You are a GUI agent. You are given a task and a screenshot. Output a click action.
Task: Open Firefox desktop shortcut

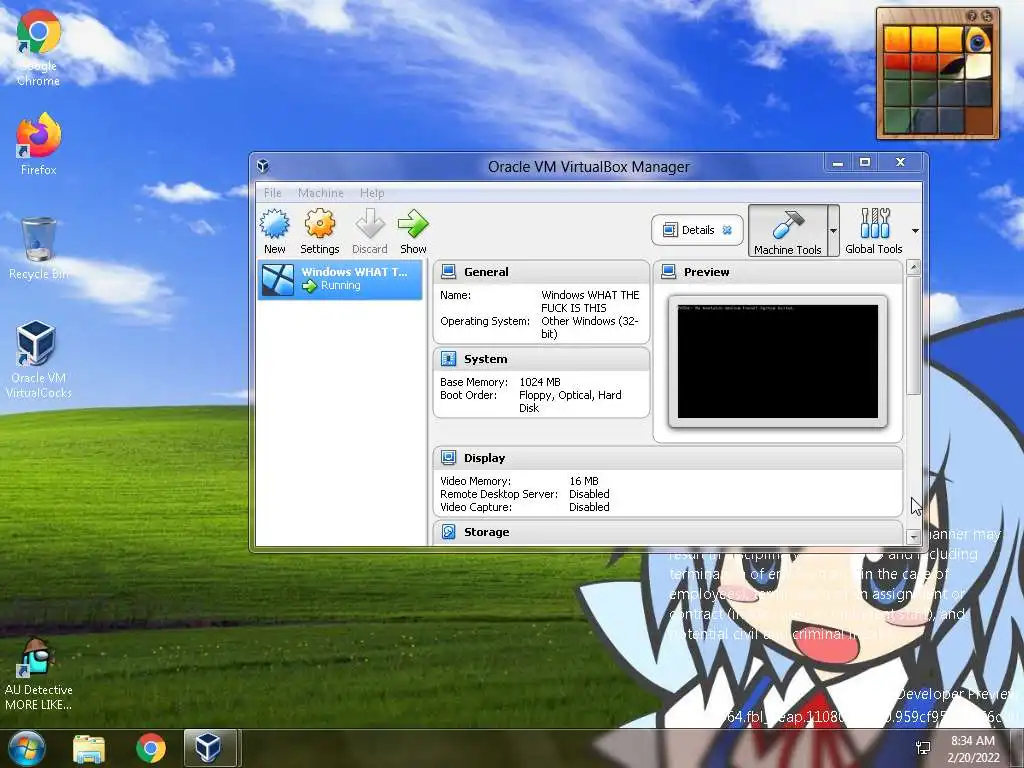click(x=38, y=144)
